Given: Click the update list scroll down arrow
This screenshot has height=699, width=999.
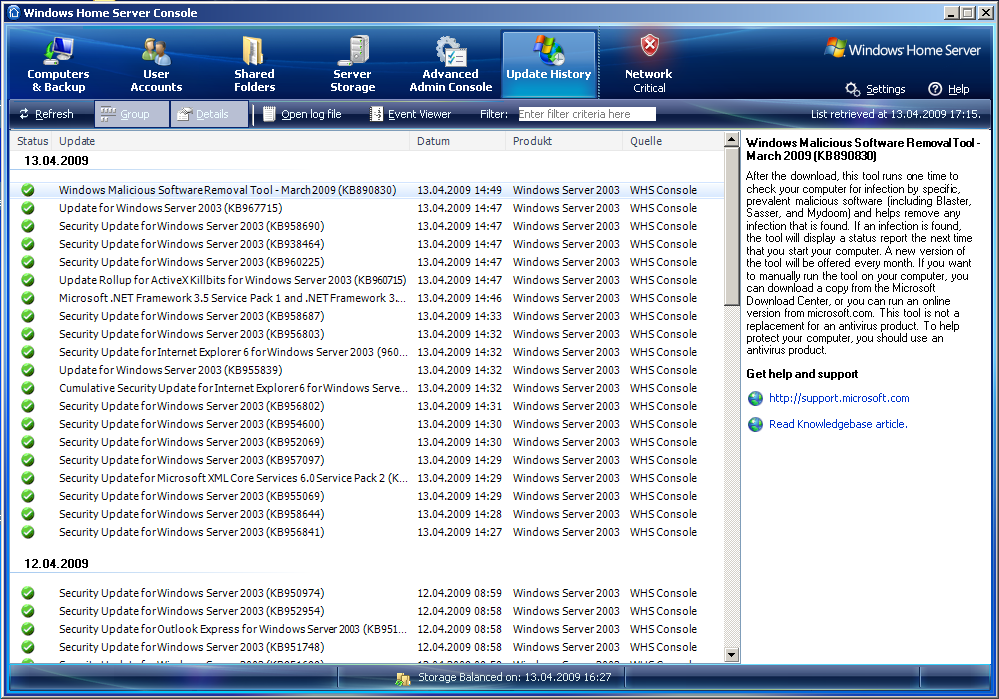Looking at the screenshot, I should (x=731, y=654).
